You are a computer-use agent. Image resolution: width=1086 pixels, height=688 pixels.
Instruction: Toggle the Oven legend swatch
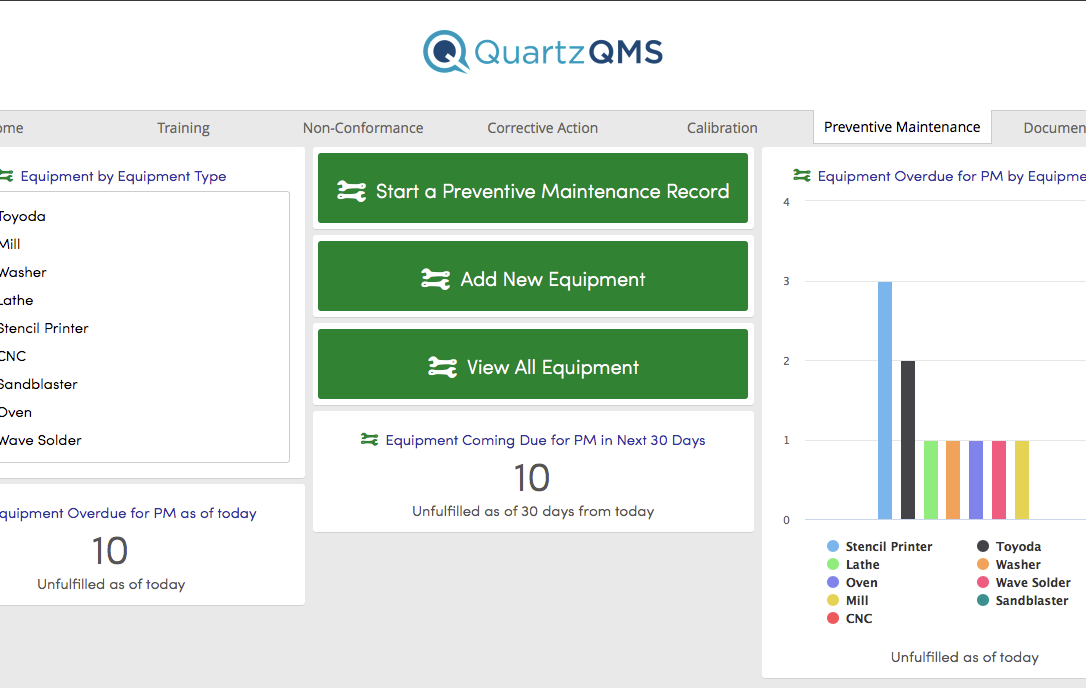[x=833, y=583]
